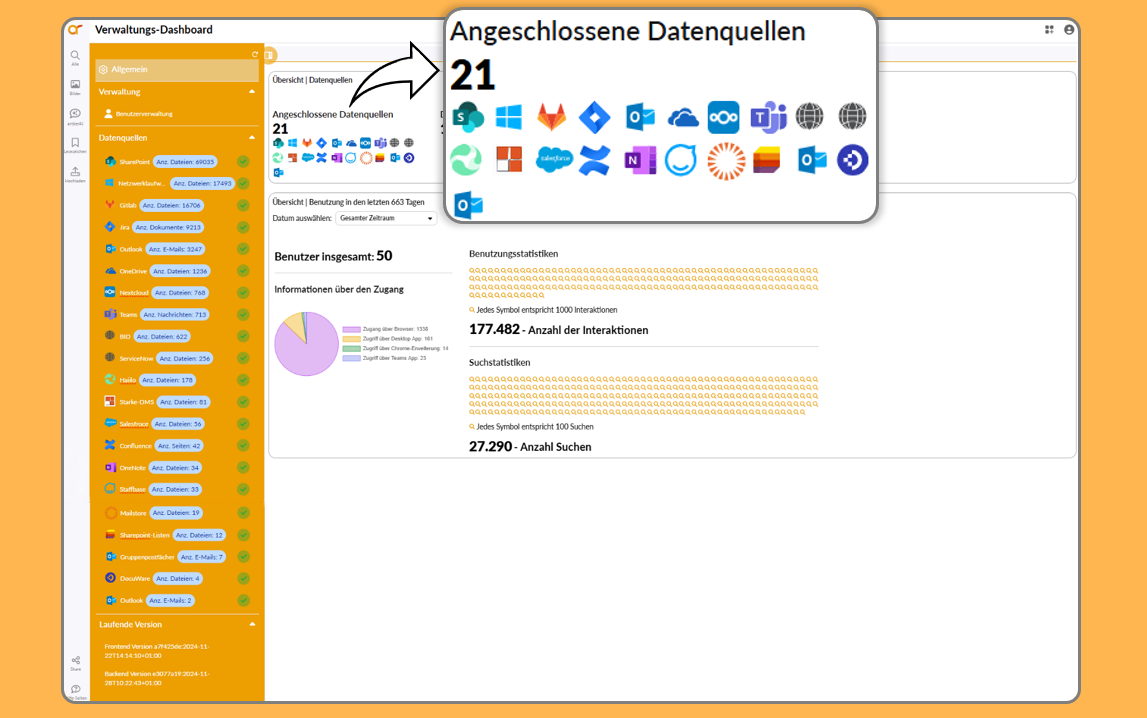This screenshot has height=718, width=1147.
Task: Collapse the Verwaltung section arrow
Action: (x=252, y=91)
